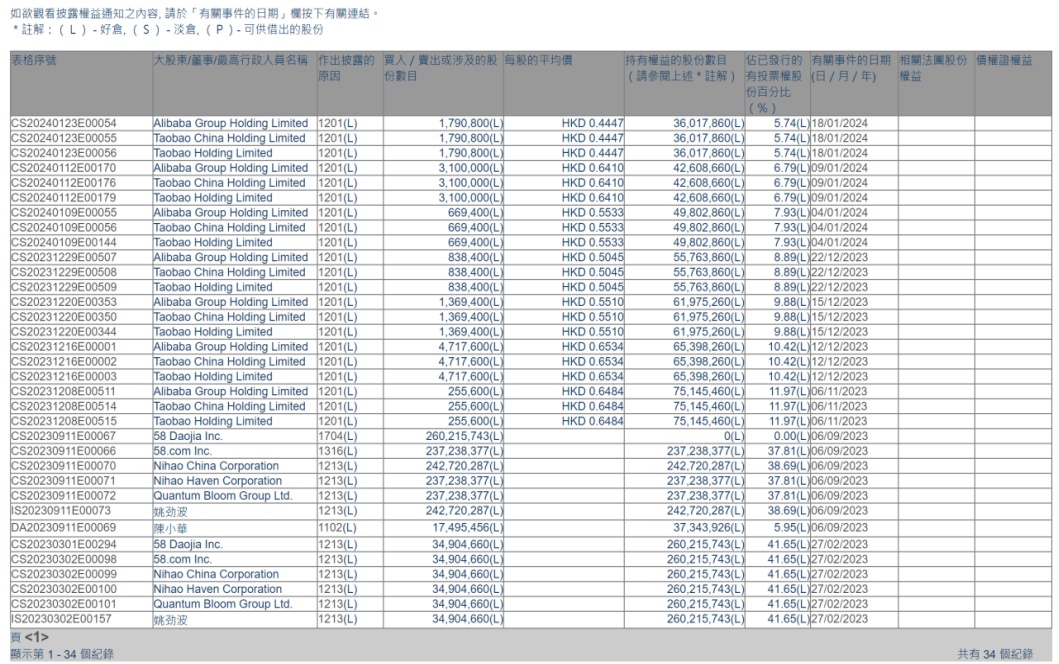The width and height of the screenshot is (1059, 664).
Task: Click Alibaba Group Holding Limited in row CS20240123E00054
Action: (x=230, y=123)
